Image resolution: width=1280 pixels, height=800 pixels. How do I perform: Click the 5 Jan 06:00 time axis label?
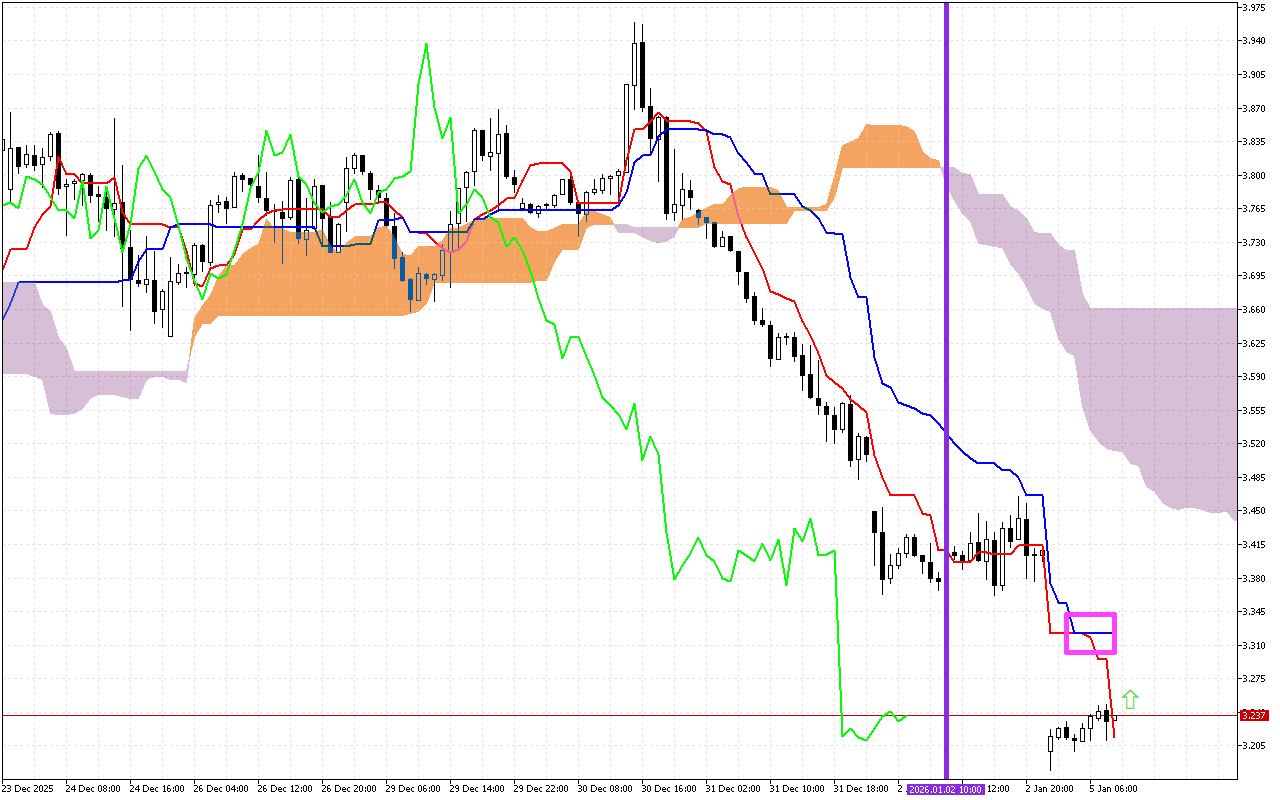[1112, 789]
